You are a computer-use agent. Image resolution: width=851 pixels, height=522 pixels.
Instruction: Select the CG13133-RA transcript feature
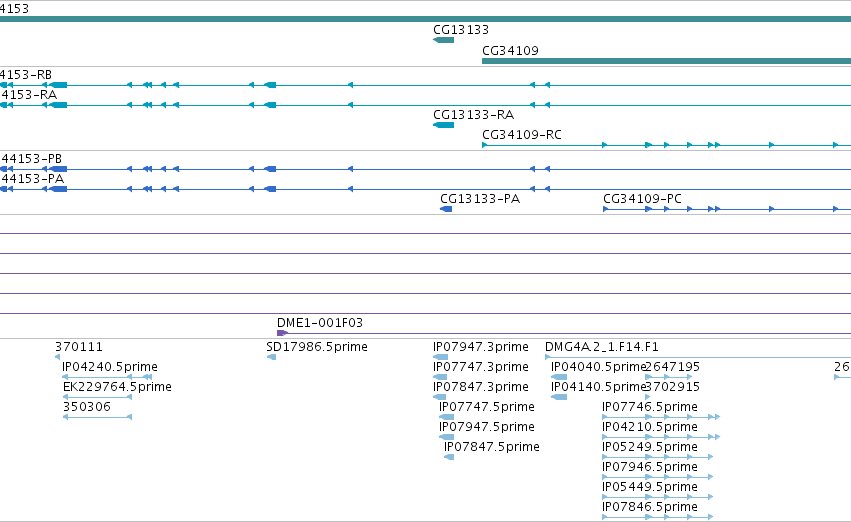(x=443, y=125)
